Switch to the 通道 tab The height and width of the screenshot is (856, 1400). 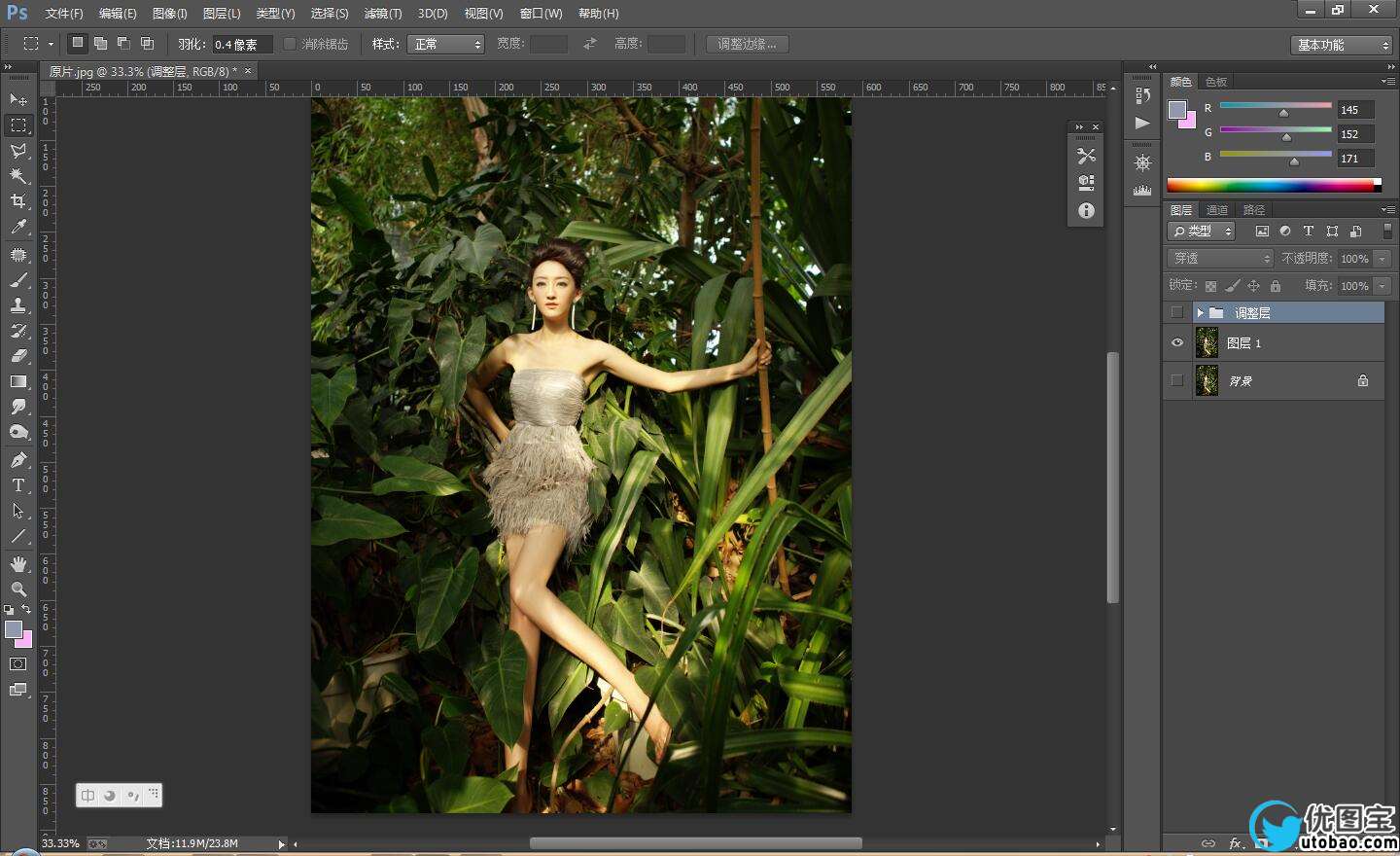(x=1217, y=210)
